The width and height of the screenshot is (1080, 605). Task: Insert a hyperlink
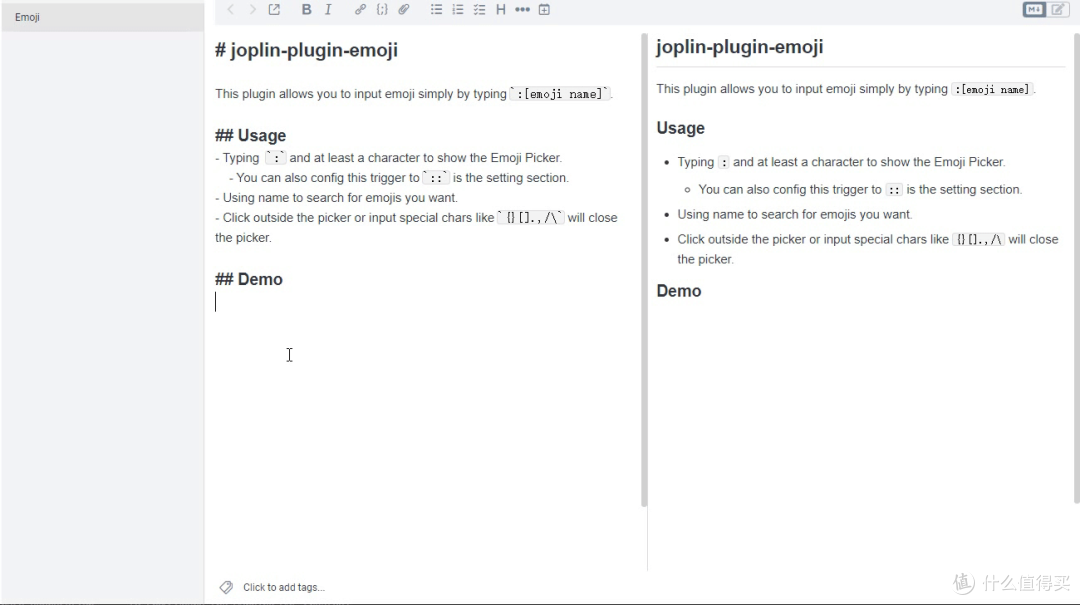pyautogui.click(x=360, y=10)
